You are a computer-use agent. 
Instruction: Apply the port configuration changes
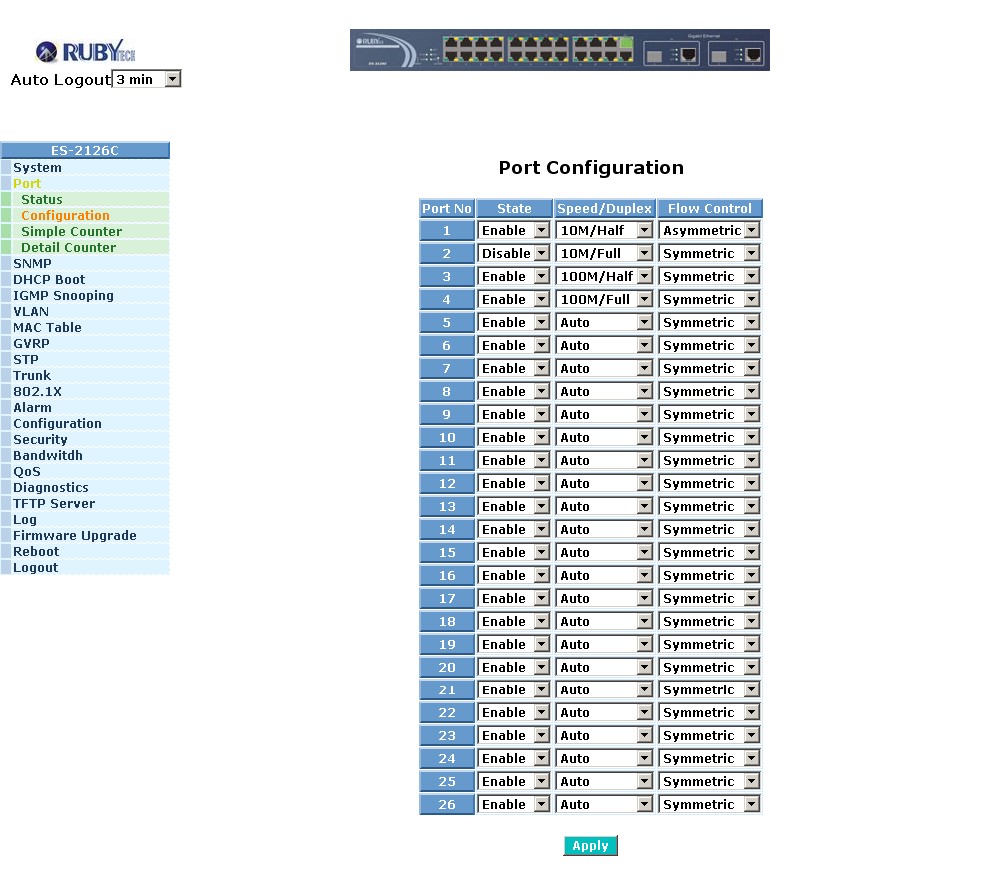(590, 846)
